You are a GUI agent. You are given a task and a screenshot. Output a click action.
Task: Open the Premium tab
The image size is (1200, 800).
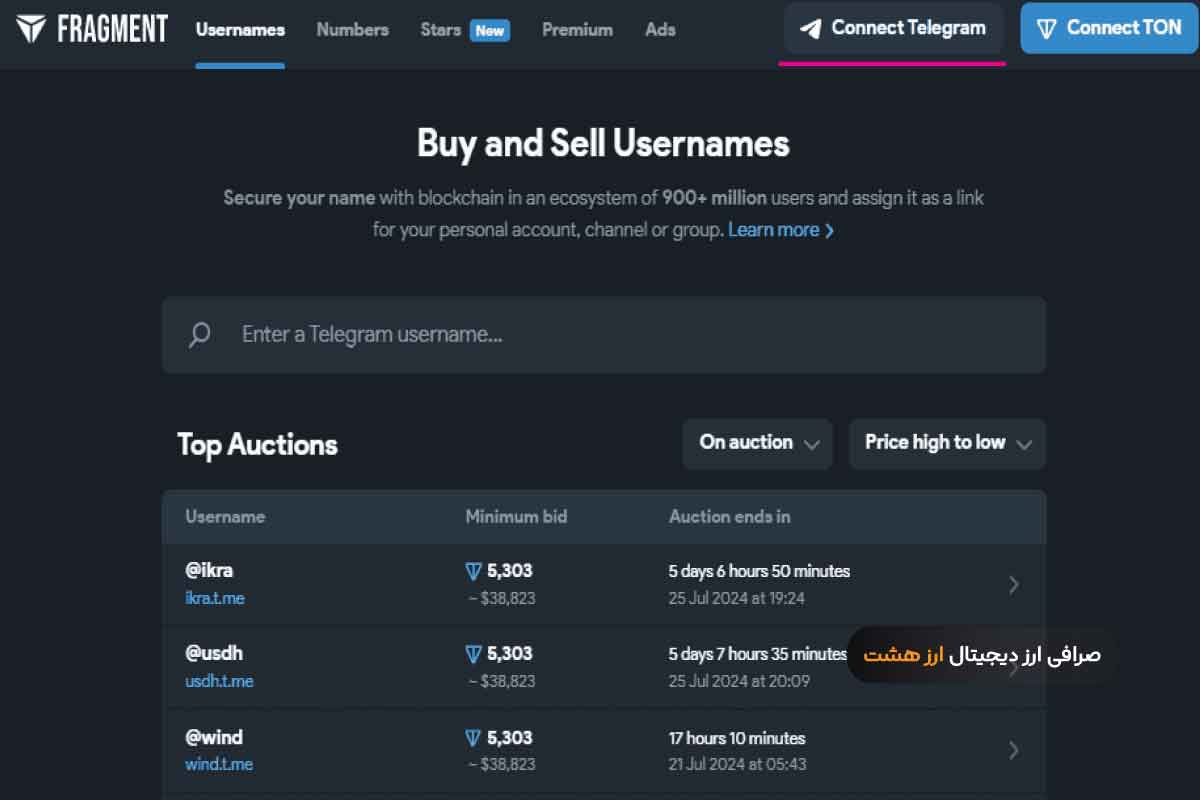coord(578,30)
